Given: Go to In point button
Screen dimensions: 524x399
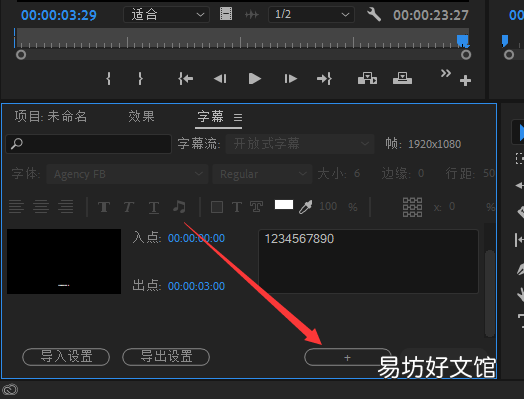Looking at the screenshot, I should [186, 79].
